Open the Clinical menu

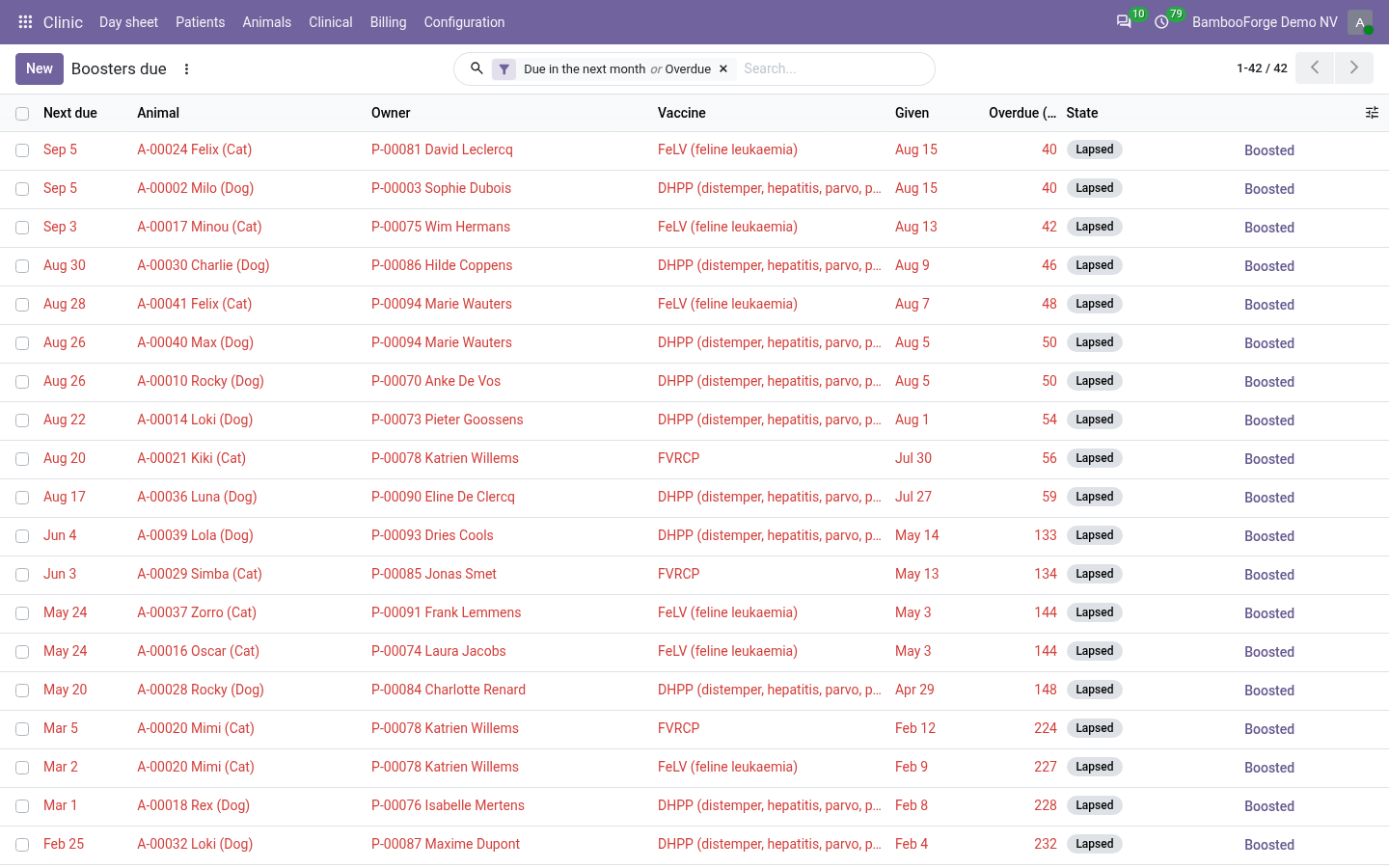[x=331, y=22]
